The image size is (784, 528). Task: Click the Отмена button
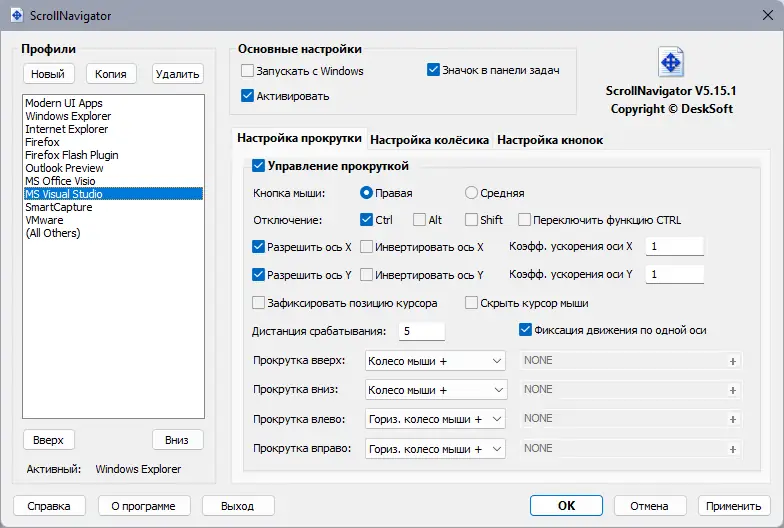click(650, 506)
